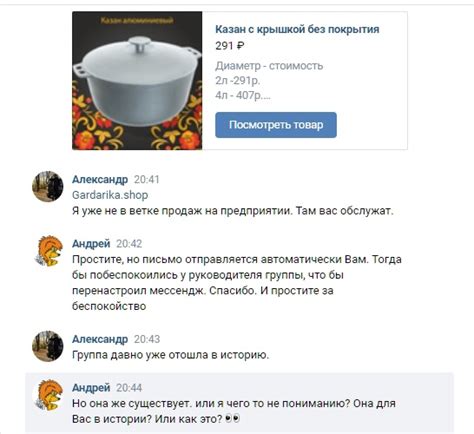Click Андрей's hedgehog avatar at 20:44 message

pos(49,395)
